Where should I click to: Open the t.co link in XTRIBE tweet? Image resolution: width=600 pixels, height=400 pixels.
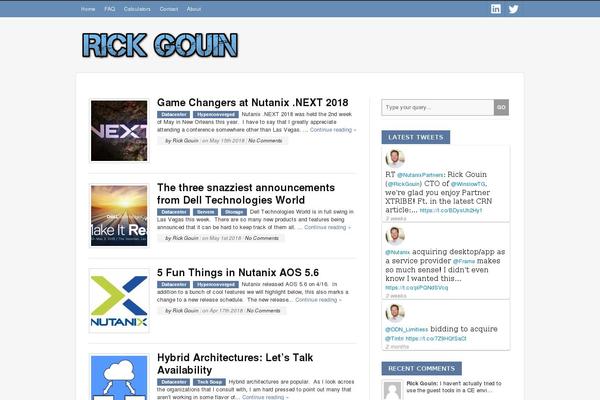(x=451, y=211)
